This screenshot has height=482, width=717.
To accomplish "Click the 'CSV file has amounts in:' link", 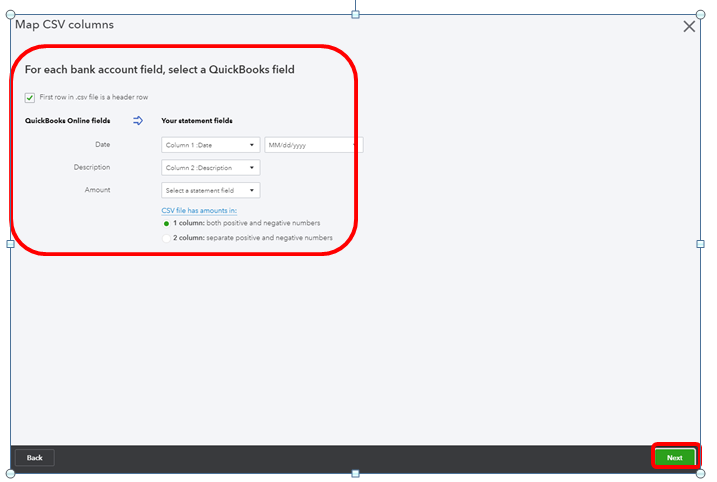I will [199, 210].
